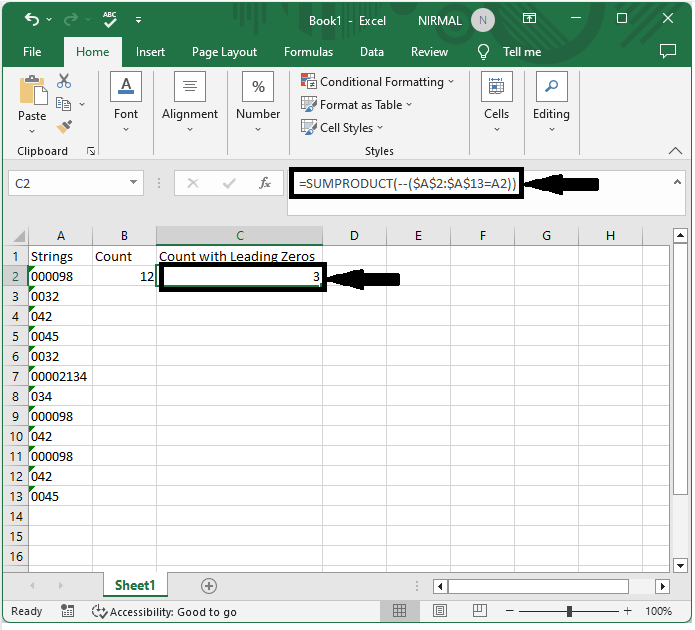This screenshot has width=695, height=630.
Task: Click the Redo arrow icon
Action: pyautogui.click(x=71, y=20)
